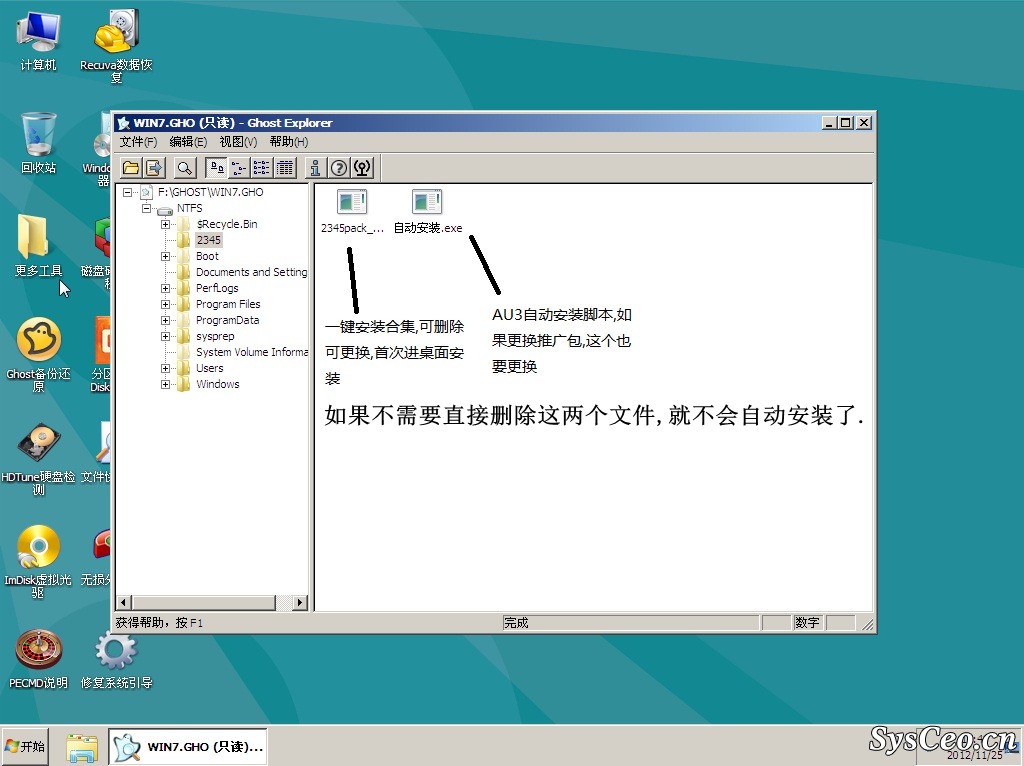
Task: Switch to details view in toolbar
Action: [x=285, y=168]
